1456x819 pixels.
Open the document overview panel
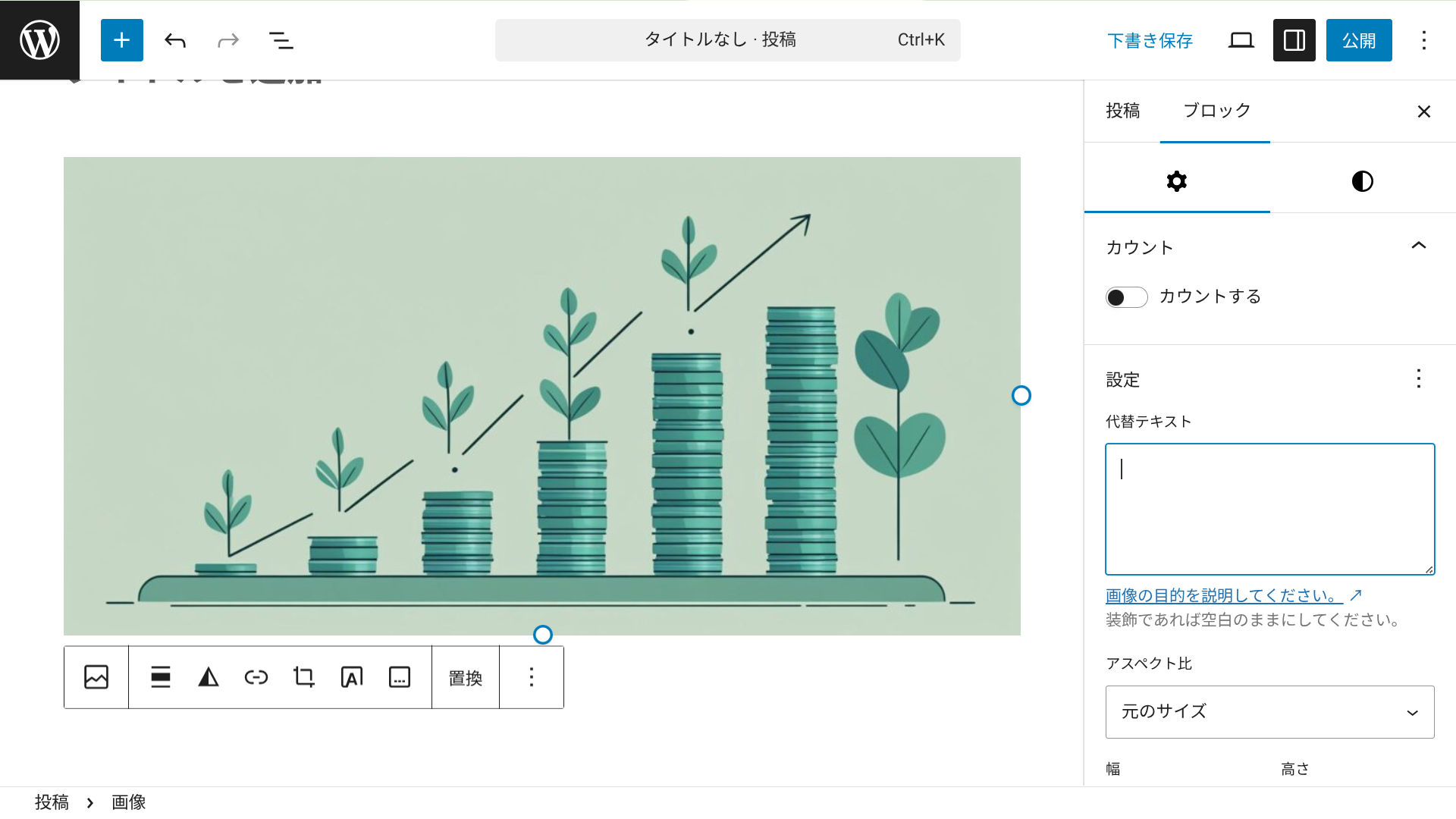281,40
